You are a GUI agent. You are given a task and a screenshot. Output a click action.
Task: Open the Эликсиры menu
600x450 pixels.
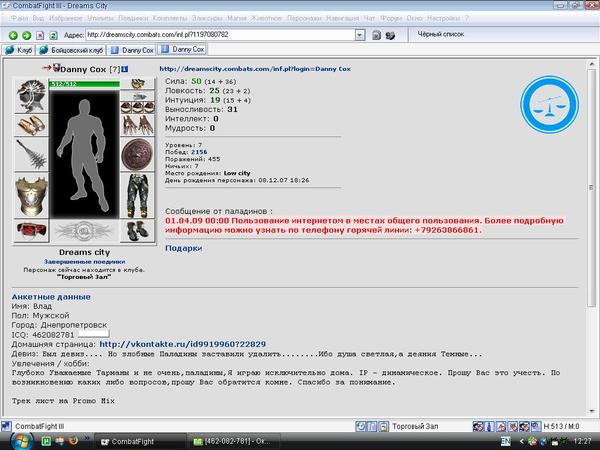[x=207, y=18]
